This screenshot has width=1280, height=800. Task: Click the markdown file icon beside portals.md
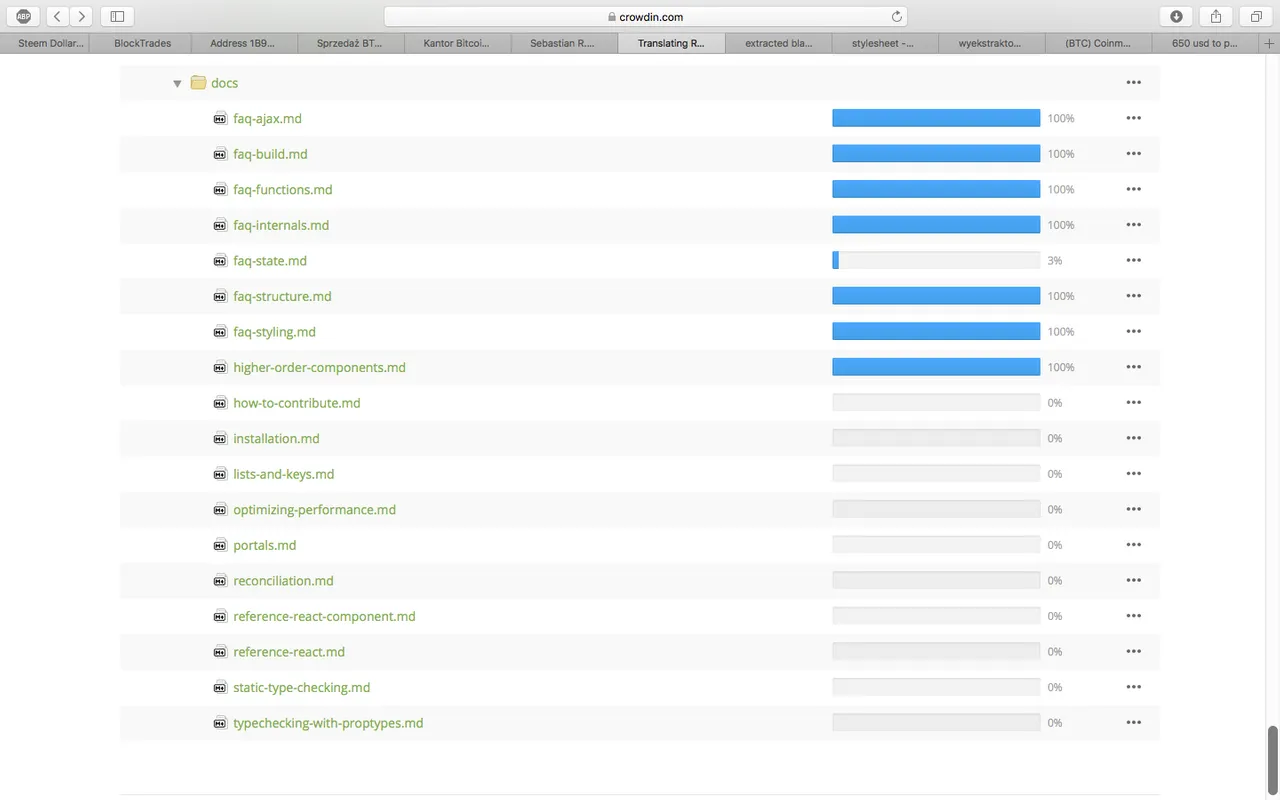pos(220,545)
